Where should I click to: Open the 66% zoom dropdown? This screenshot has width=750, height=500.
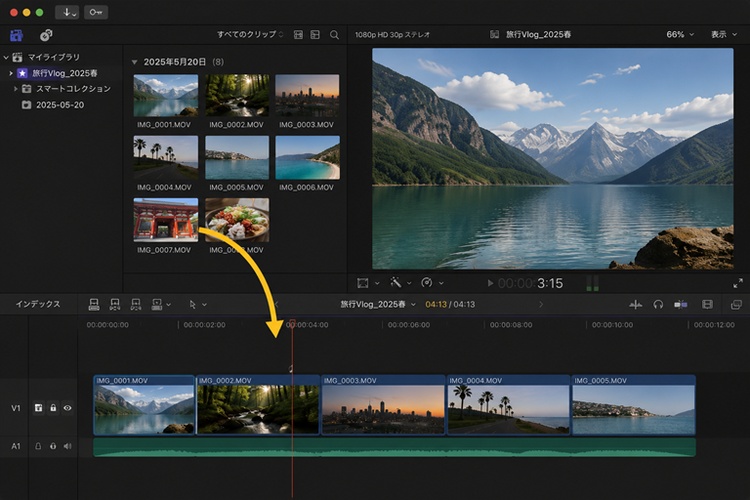coord(680,34)
